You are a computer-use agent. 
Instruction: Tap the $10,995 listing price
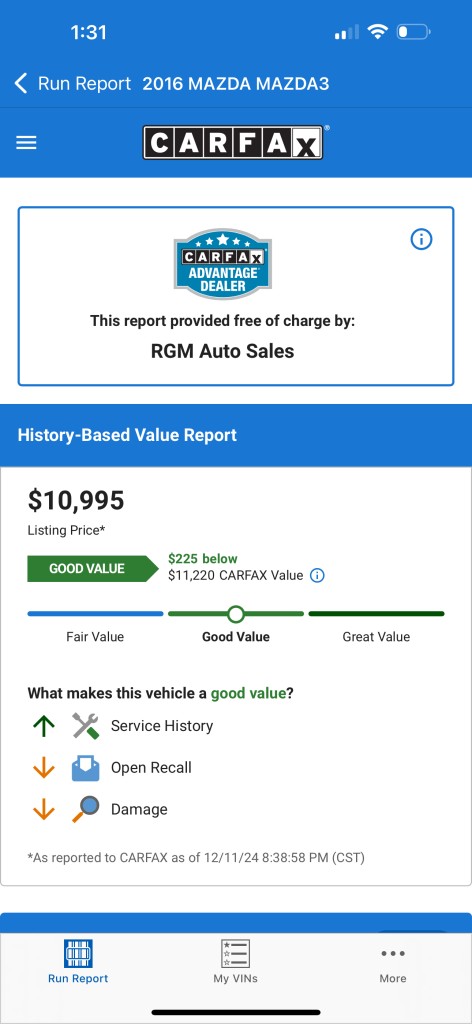pos(76,501)
